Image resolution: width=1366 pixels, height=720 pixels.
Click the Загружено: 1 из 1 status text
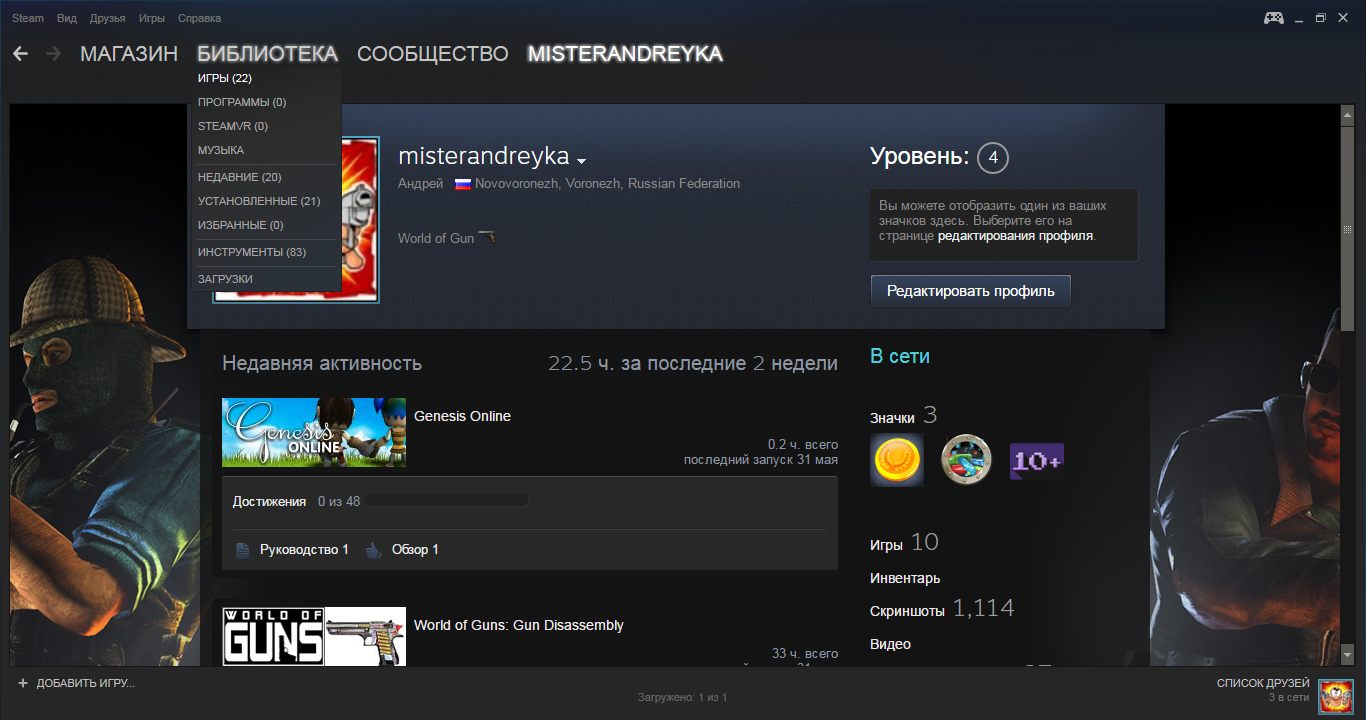coord(683,697)
